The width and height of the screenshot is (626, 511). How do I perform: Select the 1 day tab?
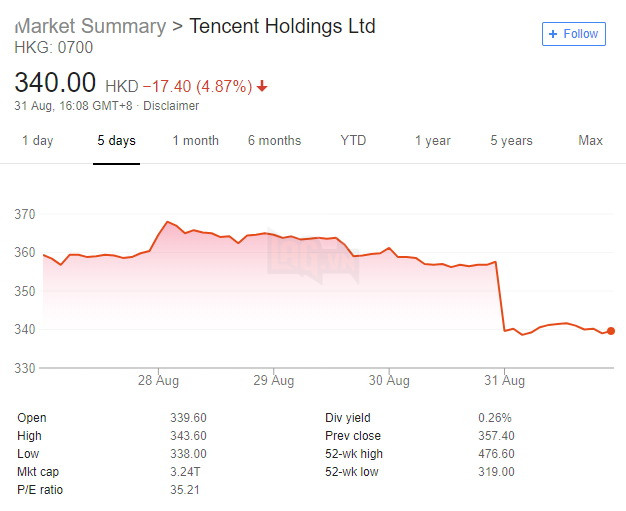tap(37, 141)
